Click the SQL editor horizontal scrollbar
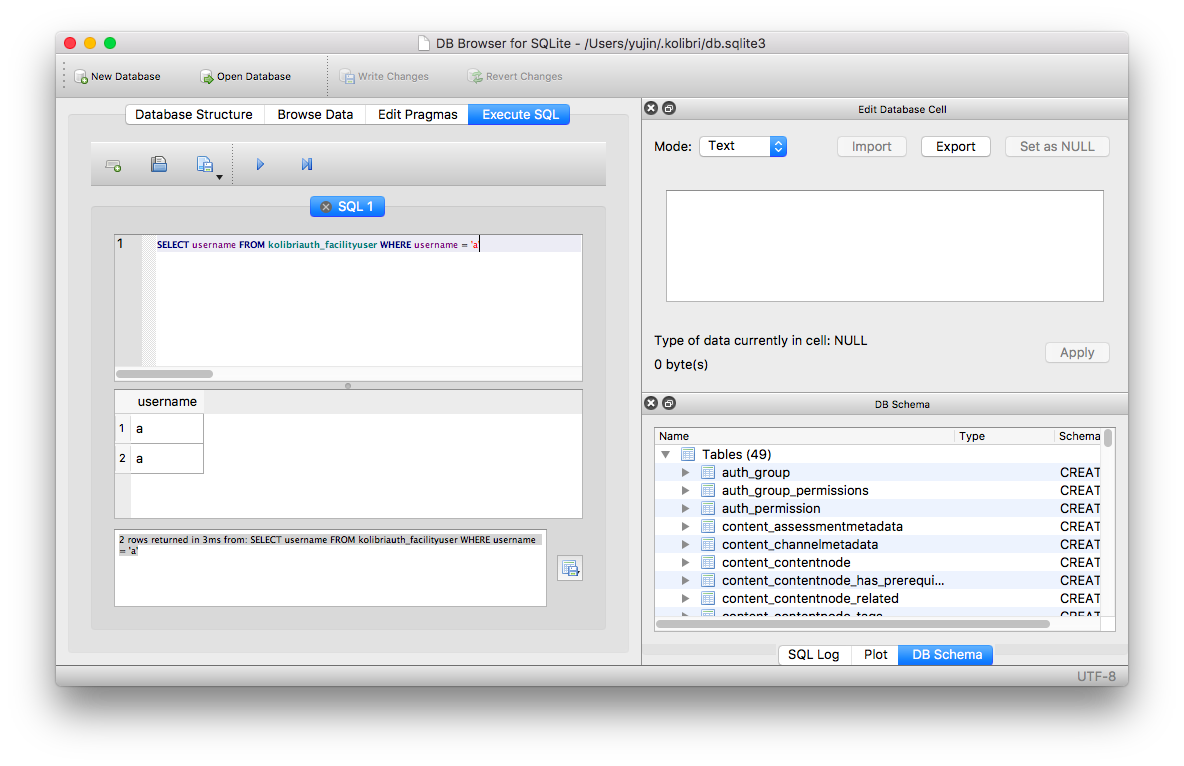This screenshot has width=1184, height=766. (x=165, y=374)
